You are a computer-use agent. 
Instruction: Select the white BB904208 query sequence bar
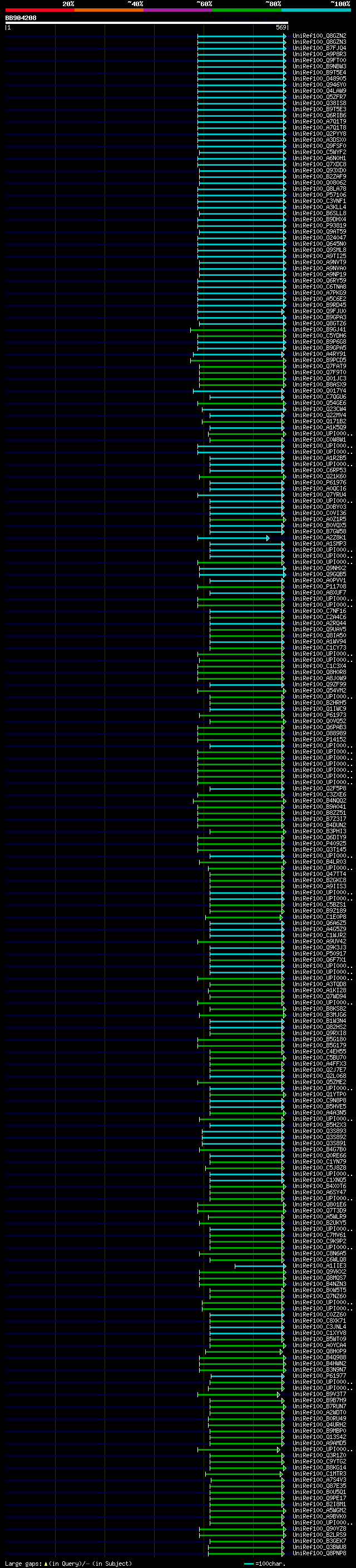click(147, 22)
